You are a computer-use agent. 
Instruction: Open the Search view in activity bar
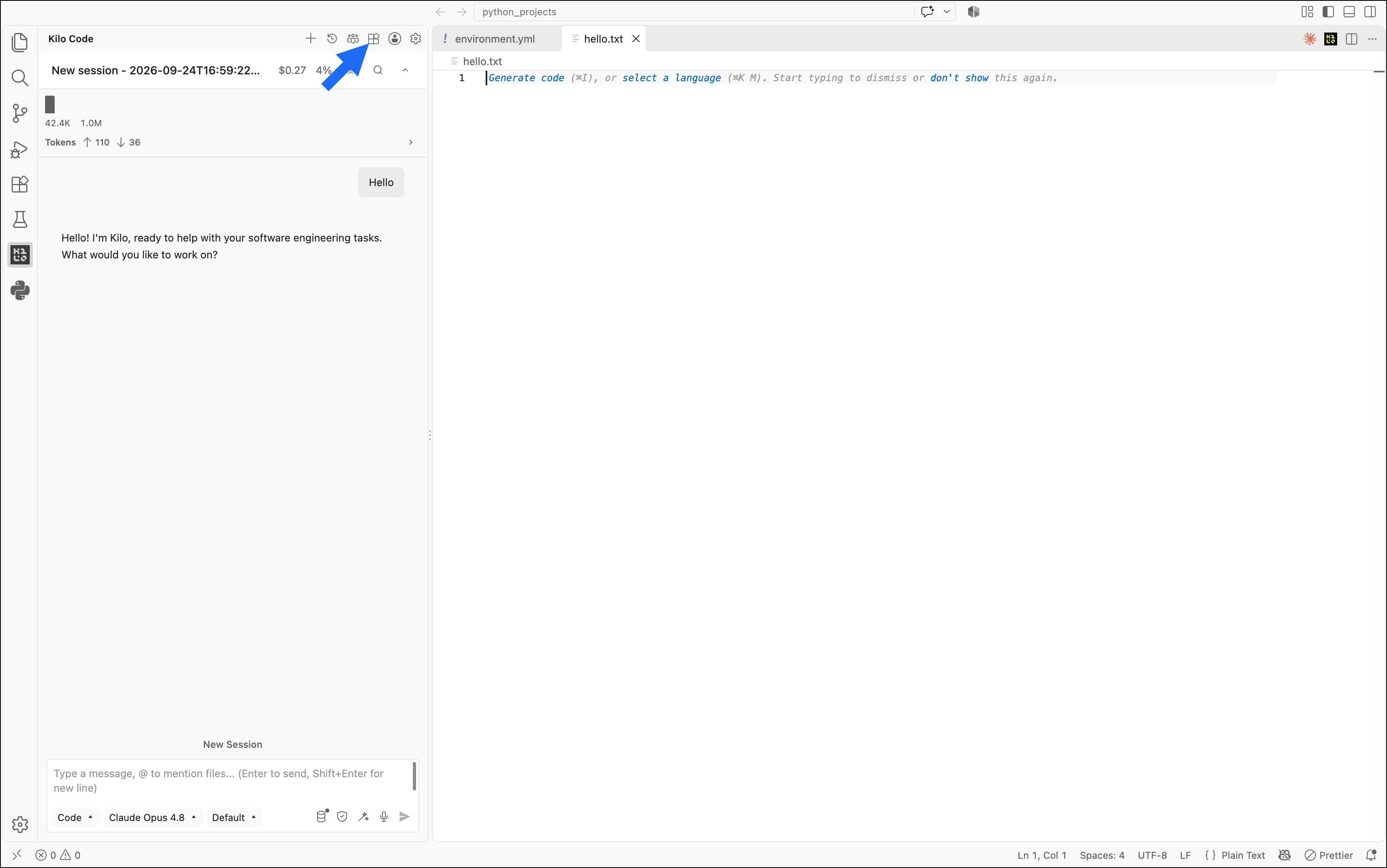point(20,78)
